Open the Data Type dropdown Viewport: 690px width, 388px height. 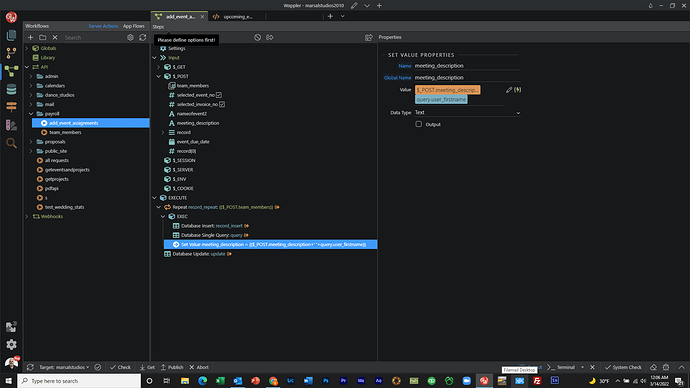[467, 113]
